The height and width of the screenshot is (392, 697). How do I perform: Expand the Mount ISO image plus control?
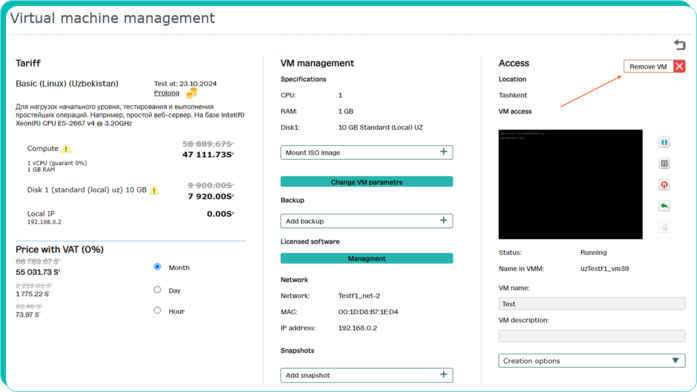443,152
